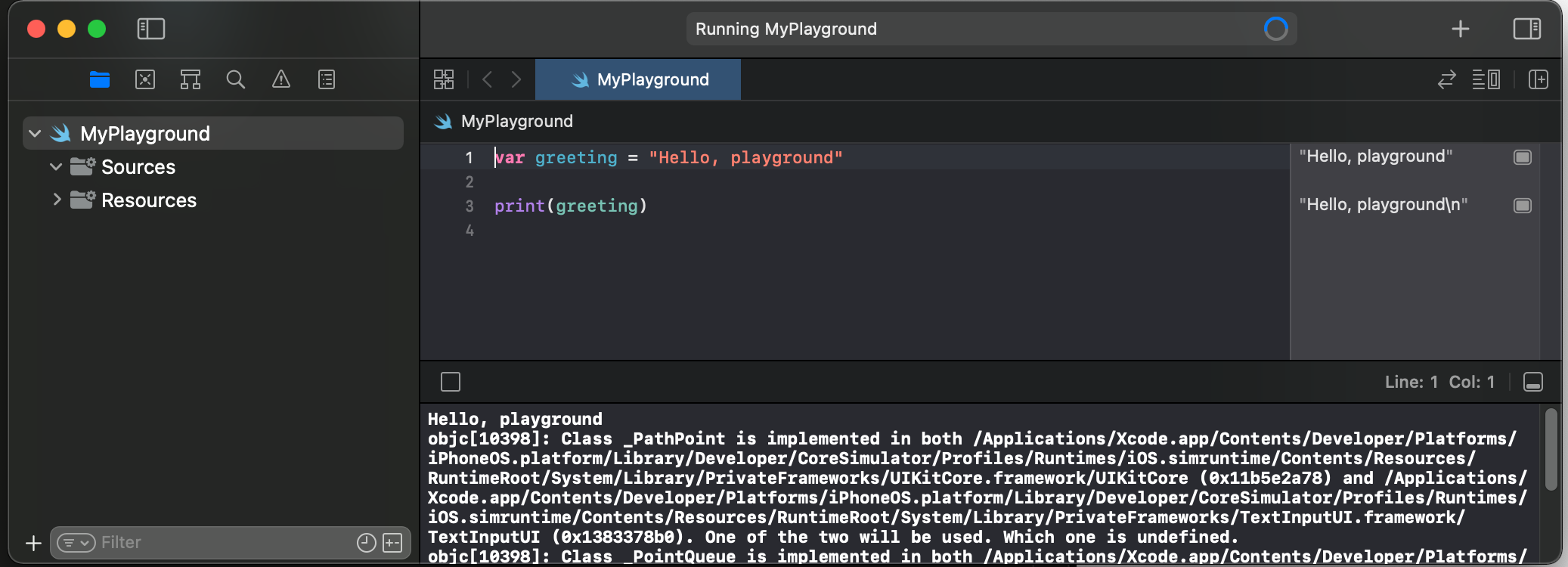Viewport: 1568px width, 567px height.
Task: Toggle the debug area panel
Action: point(1533,382)
